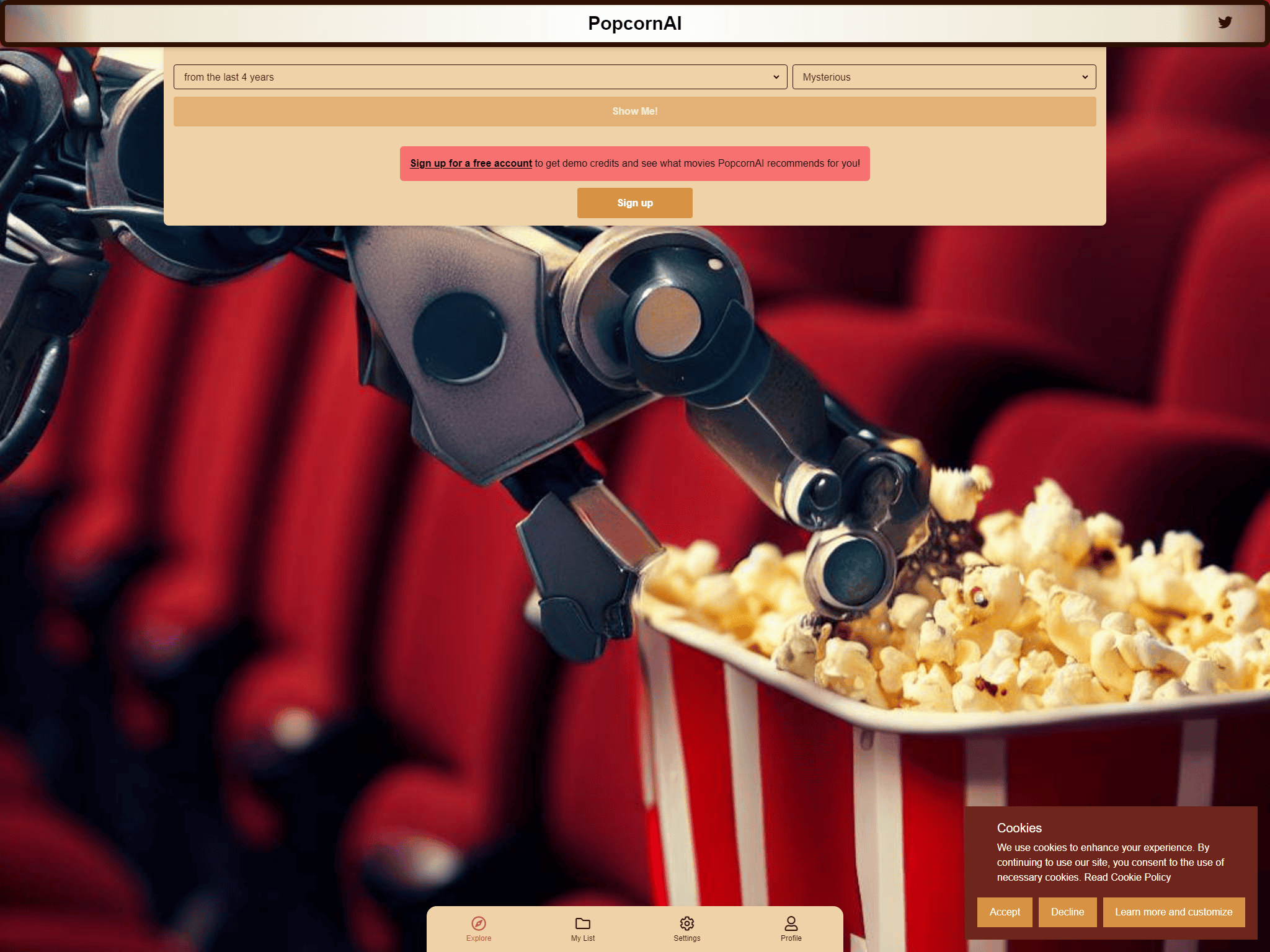The image size is (1270, 952).
Task: Open the Twitter bird icon
Action: coord(1225,23)
